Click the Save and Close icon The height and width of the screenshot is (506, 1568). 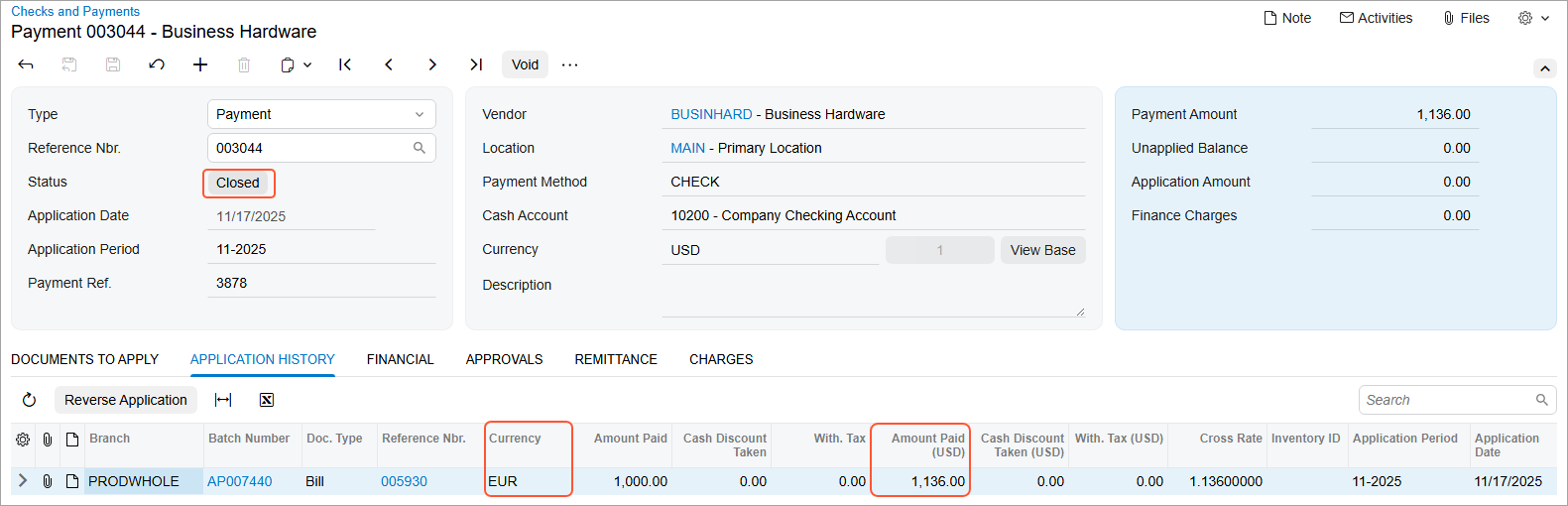pos(69,64)
